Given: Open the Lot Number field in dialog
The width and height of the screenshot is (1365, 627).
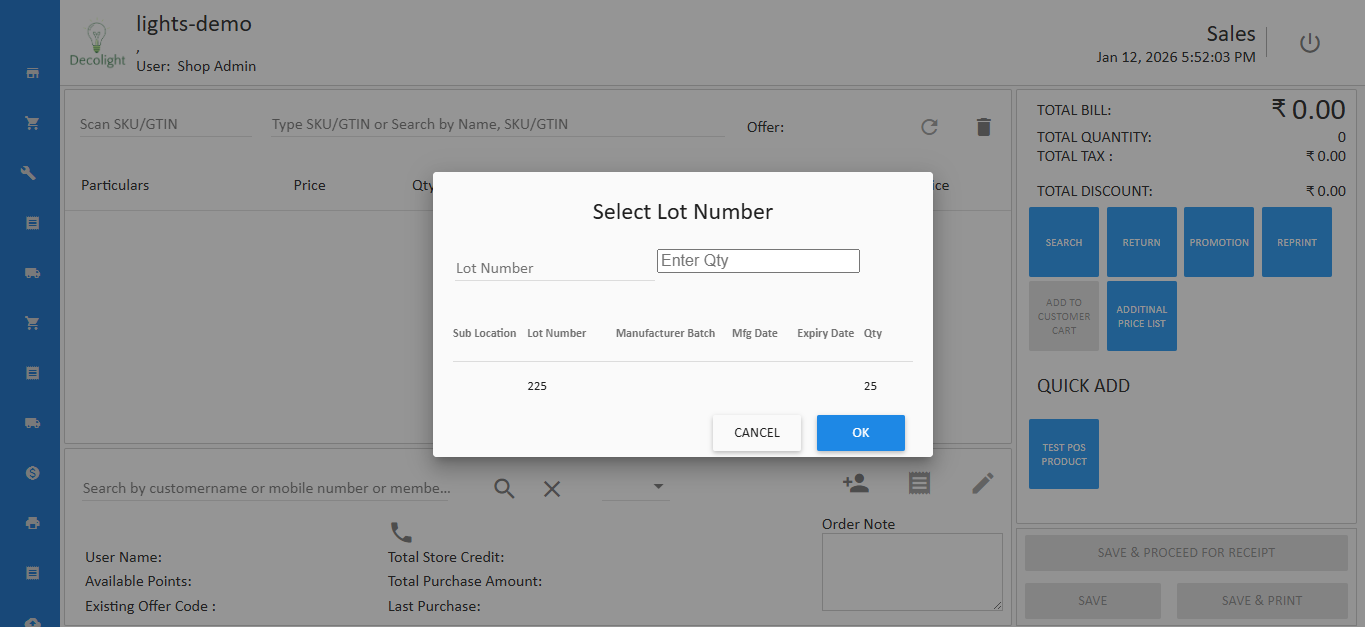Looking at the screenshot, I should click(554, 267).
